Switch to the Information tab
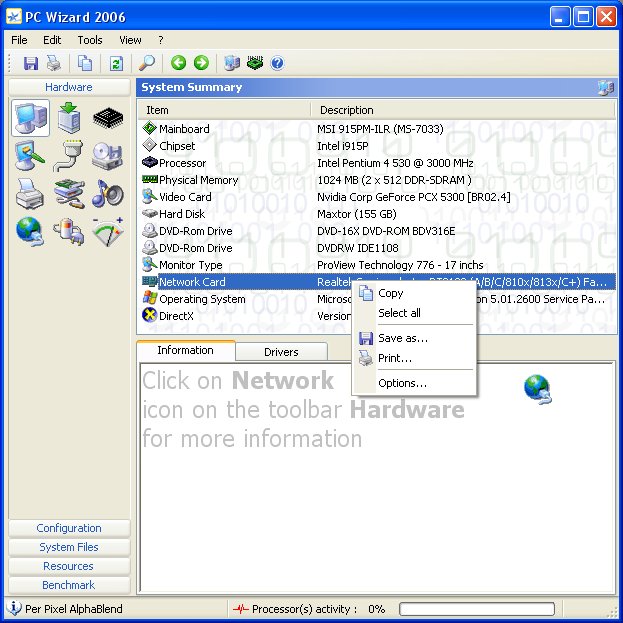 tap(186, 350)
